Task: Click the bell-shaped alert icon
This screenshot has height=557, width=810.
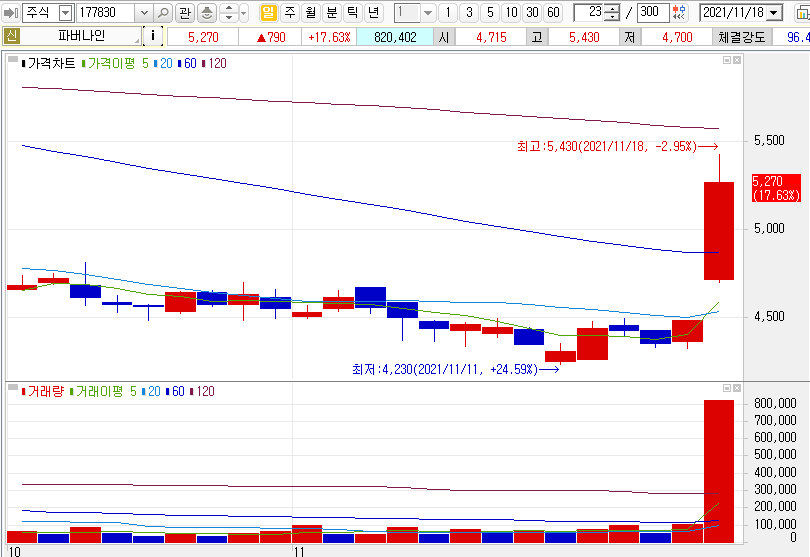Action: coord(207,12)
